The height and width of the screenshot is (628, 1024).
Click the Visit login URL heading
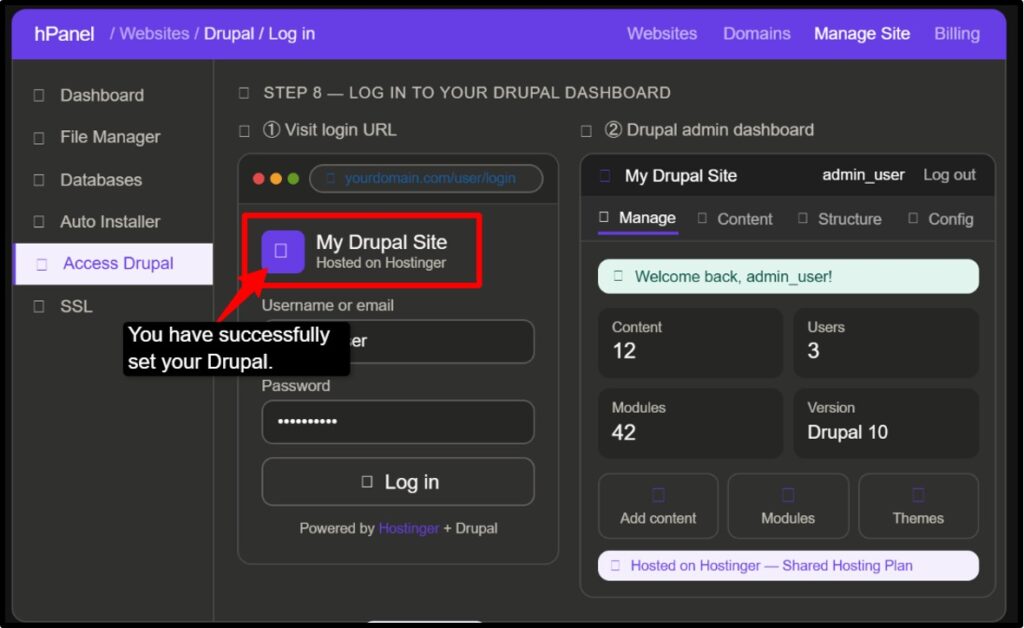coord(329,129)
